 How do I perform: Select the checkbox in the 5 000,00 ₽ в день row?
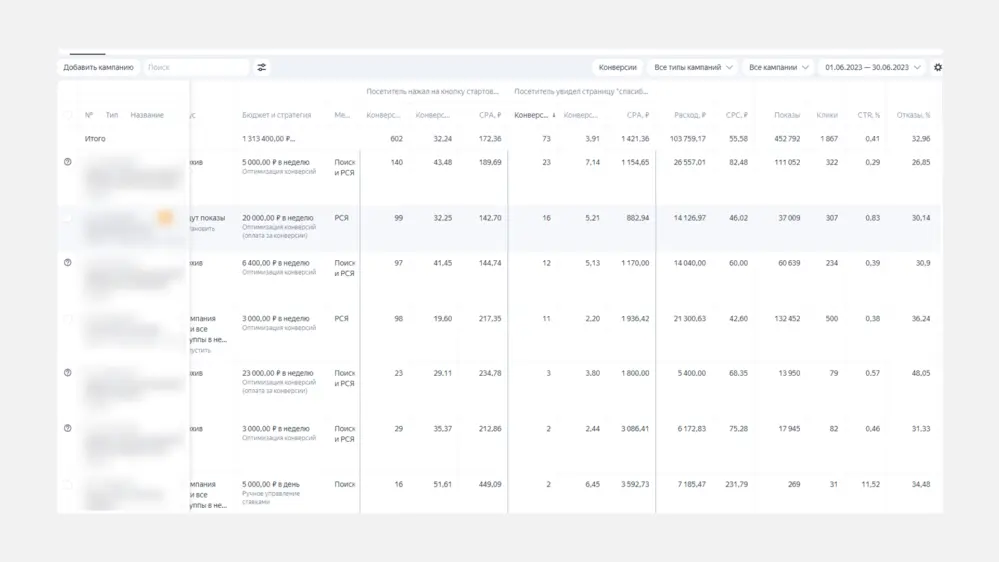(68, 484)
